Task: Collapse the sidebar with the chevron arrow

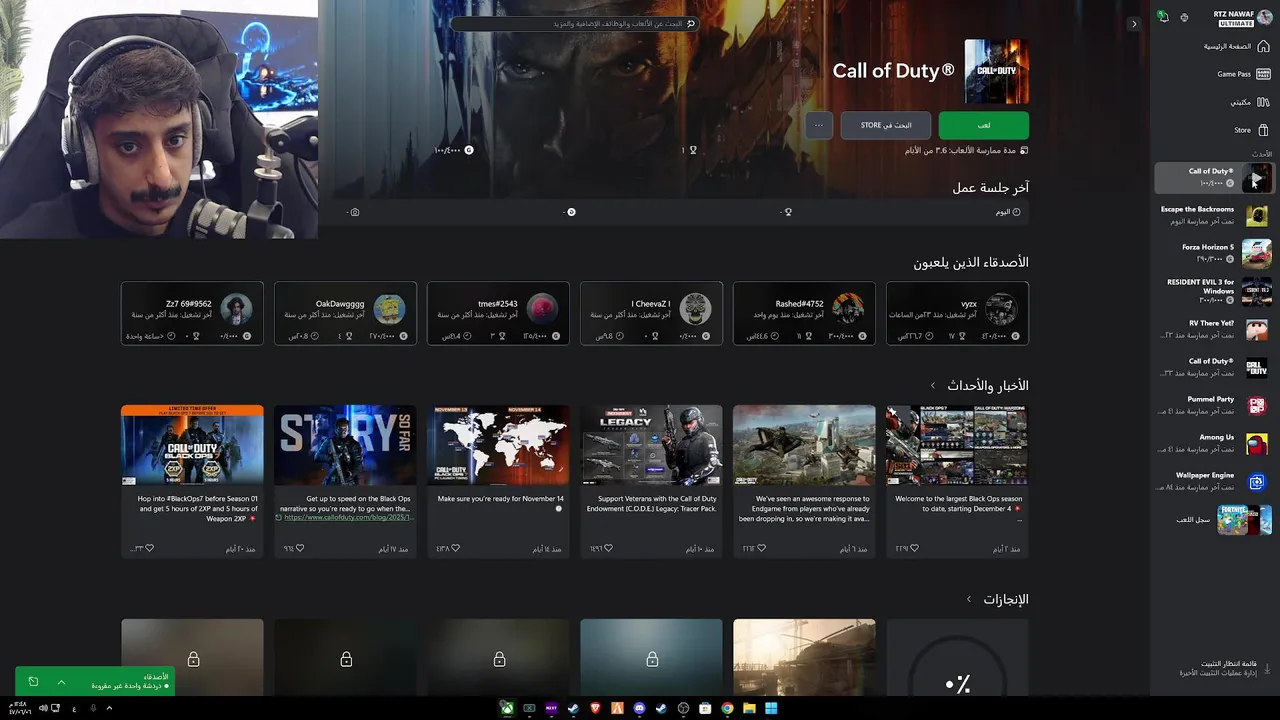Action: (1133, 24)
